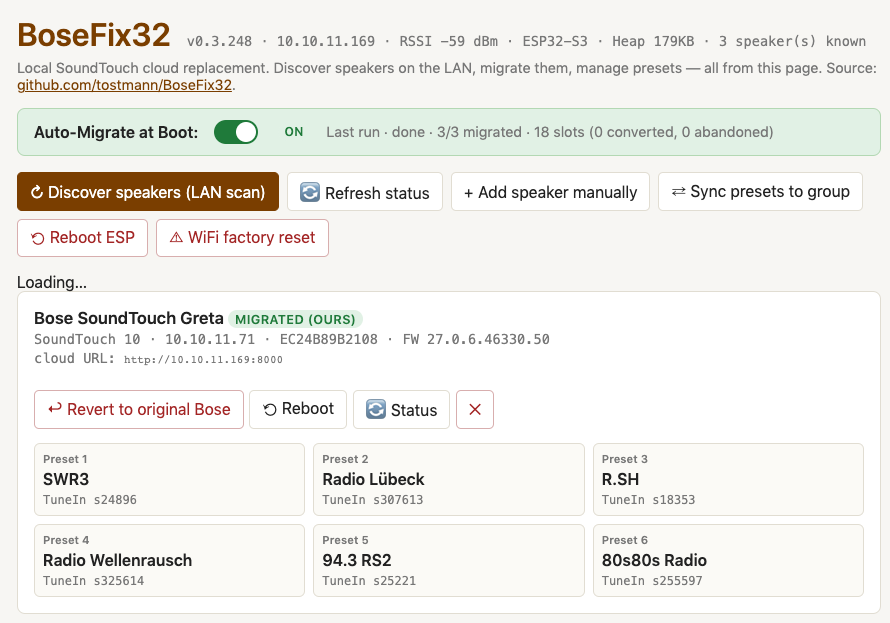Click the Greta speaker Status button
The width and height of the screenshot is (890, 623).
coord(401,409)
